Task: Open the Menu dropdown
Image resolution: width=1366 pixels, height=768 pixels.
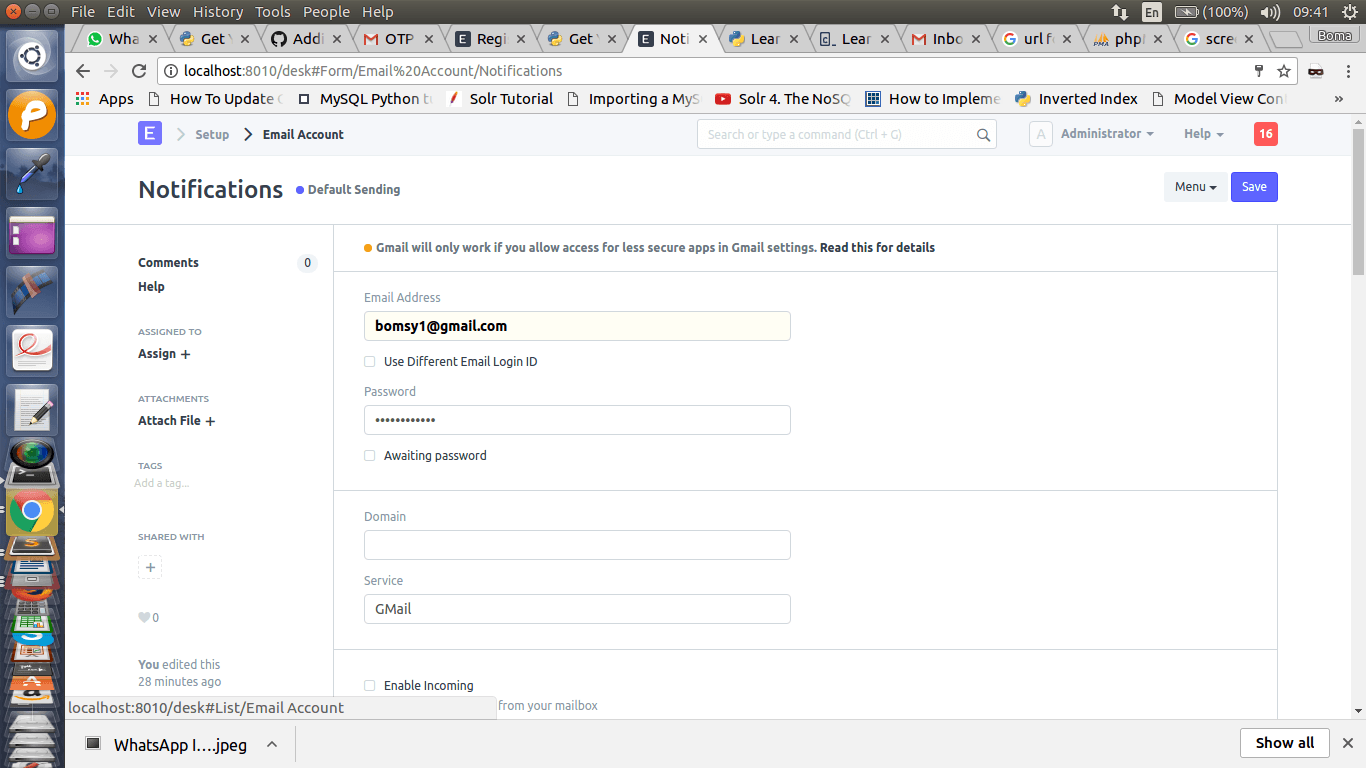Action: 1194,186
